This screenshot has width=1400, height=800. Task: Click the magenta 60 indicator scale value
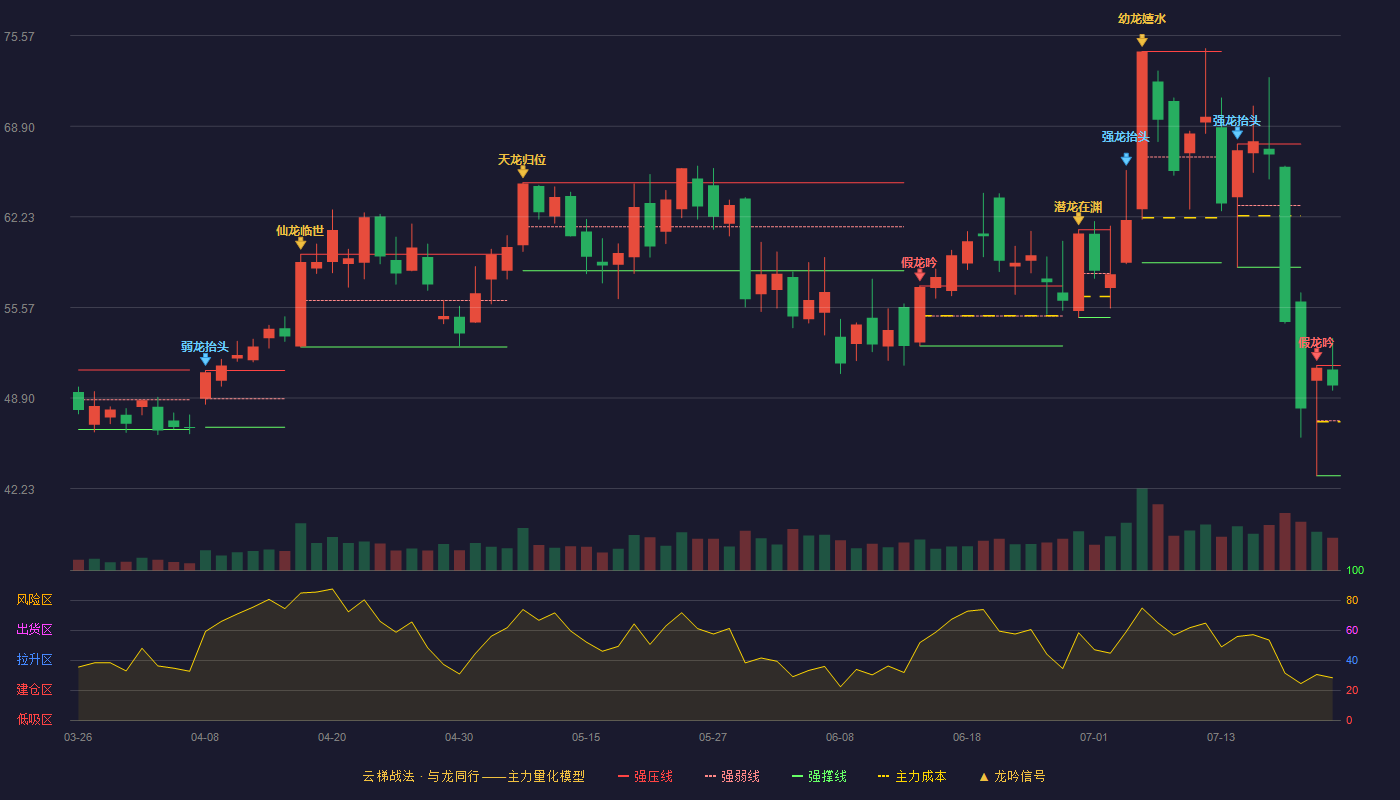tap(1352, 630)
